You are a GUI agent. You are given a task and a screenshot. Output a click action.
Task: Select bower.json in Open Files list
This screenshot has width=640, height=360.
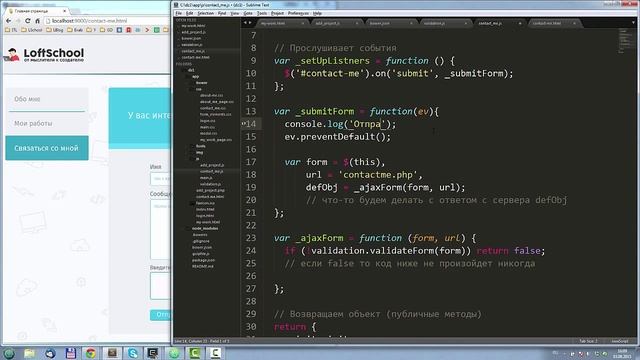point(191,38)
